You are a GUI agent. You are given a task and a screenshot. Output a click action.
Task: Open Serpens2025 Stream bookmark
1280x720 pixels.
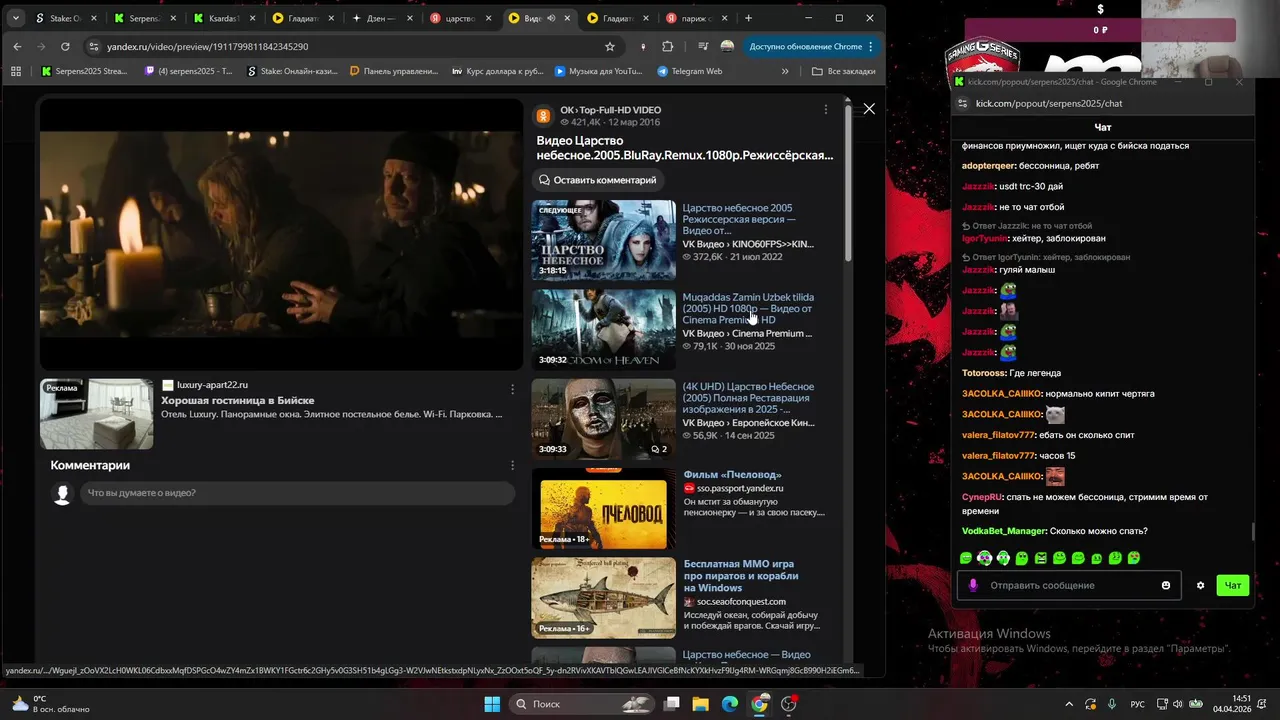tap(84, 71)
